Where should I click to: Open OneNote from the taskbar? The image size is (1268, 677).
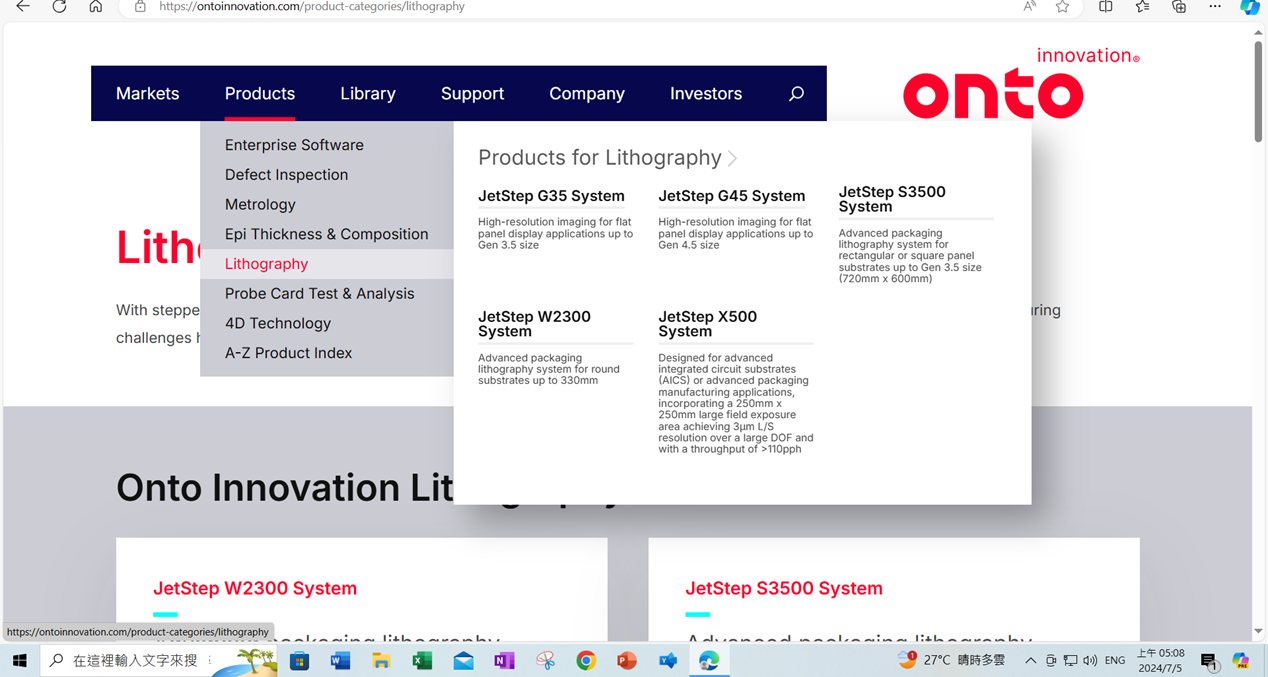point(504,661)
